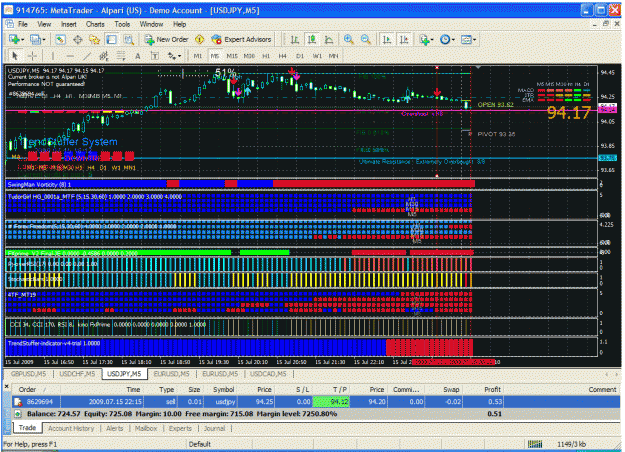Image resolution: width=625 pixels, height=452 pixels.
Task: Toggle the Terminal panel icon
Action: [x=111, y=39]
